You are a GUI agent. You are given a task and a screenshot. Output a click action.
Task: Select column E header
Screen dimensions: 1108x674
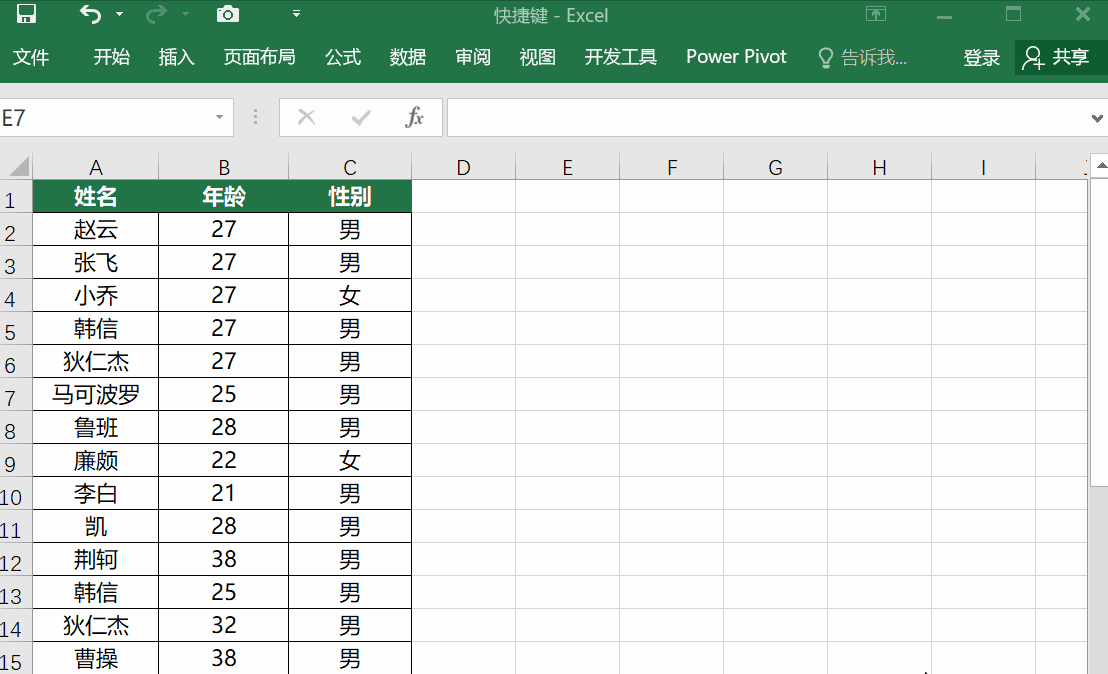(x=567, y=167)
